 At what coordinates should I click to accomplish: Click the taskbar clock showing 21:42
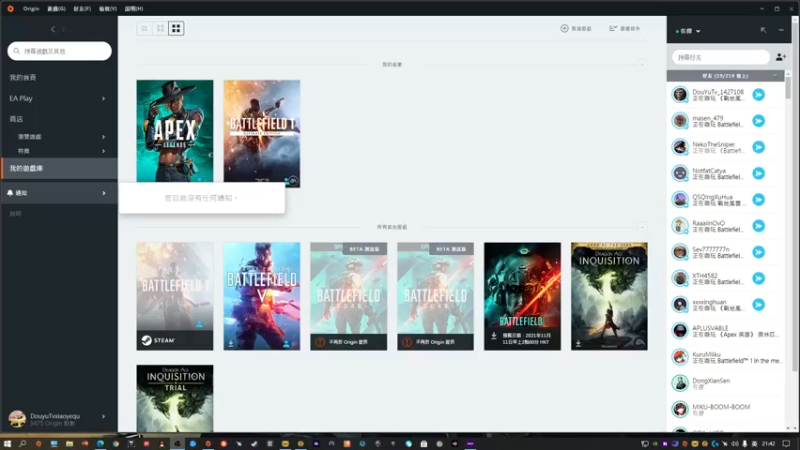tap(768, 444)
